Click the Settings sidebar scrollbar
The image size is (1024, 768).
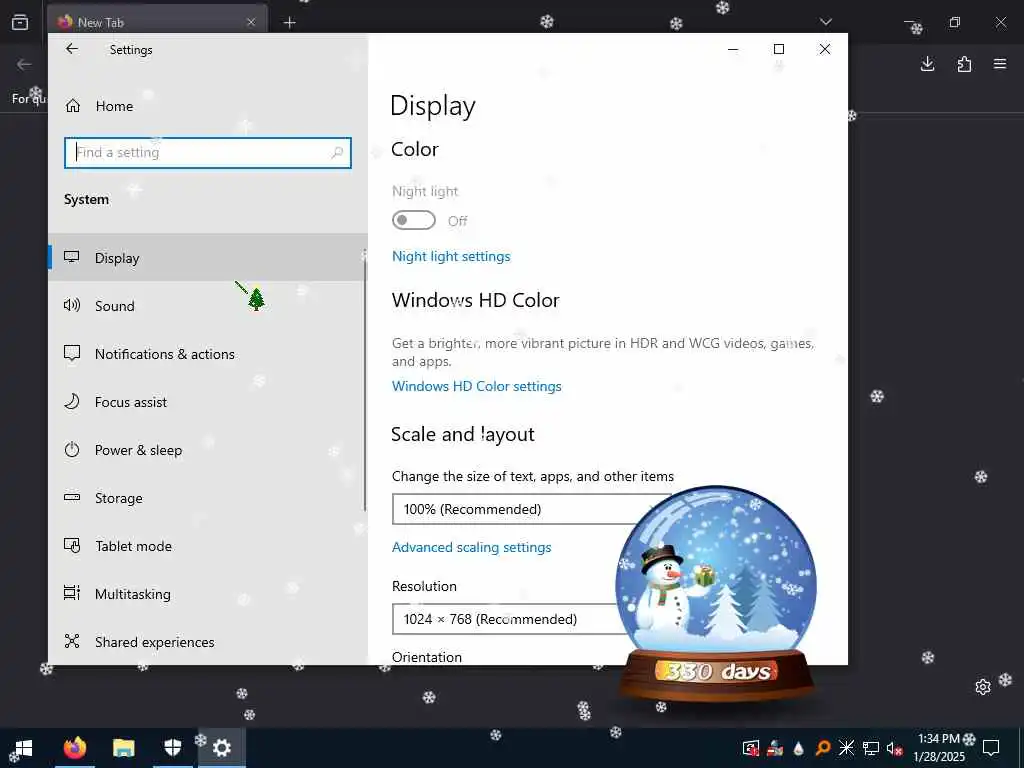364,385
